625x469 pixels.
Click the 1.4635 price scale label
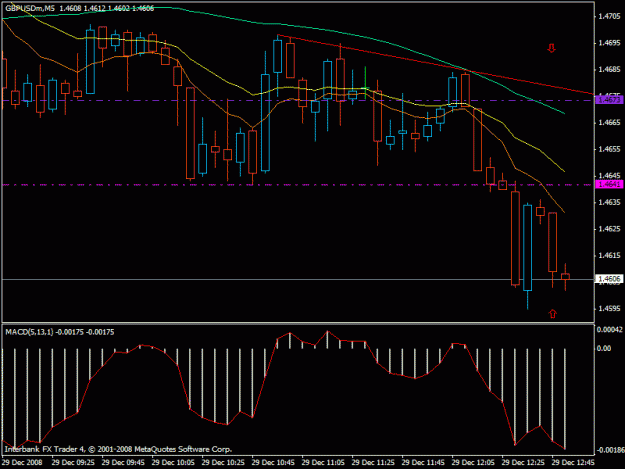pyautogui.click(x=609, y=202)
